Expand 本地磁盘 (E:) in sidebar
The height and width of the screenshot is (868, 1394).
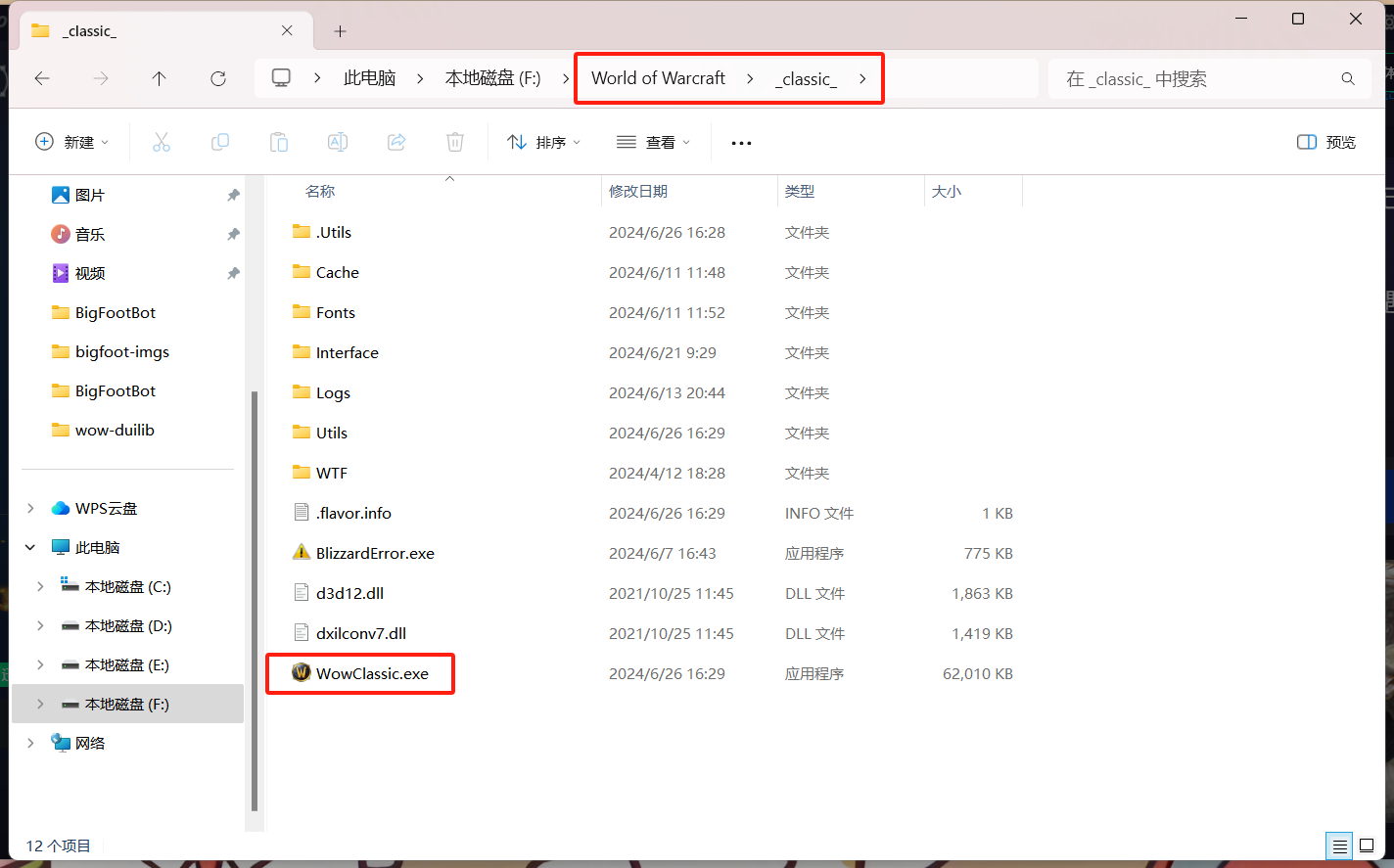point(40,664)
